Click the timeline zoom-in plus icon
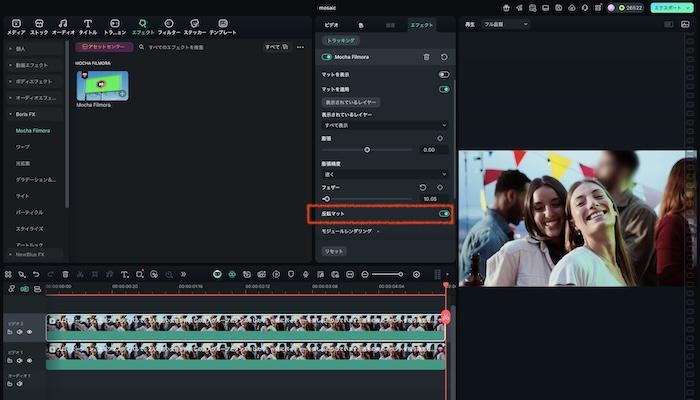Viewport: 700px width, 400px height. 416,274
